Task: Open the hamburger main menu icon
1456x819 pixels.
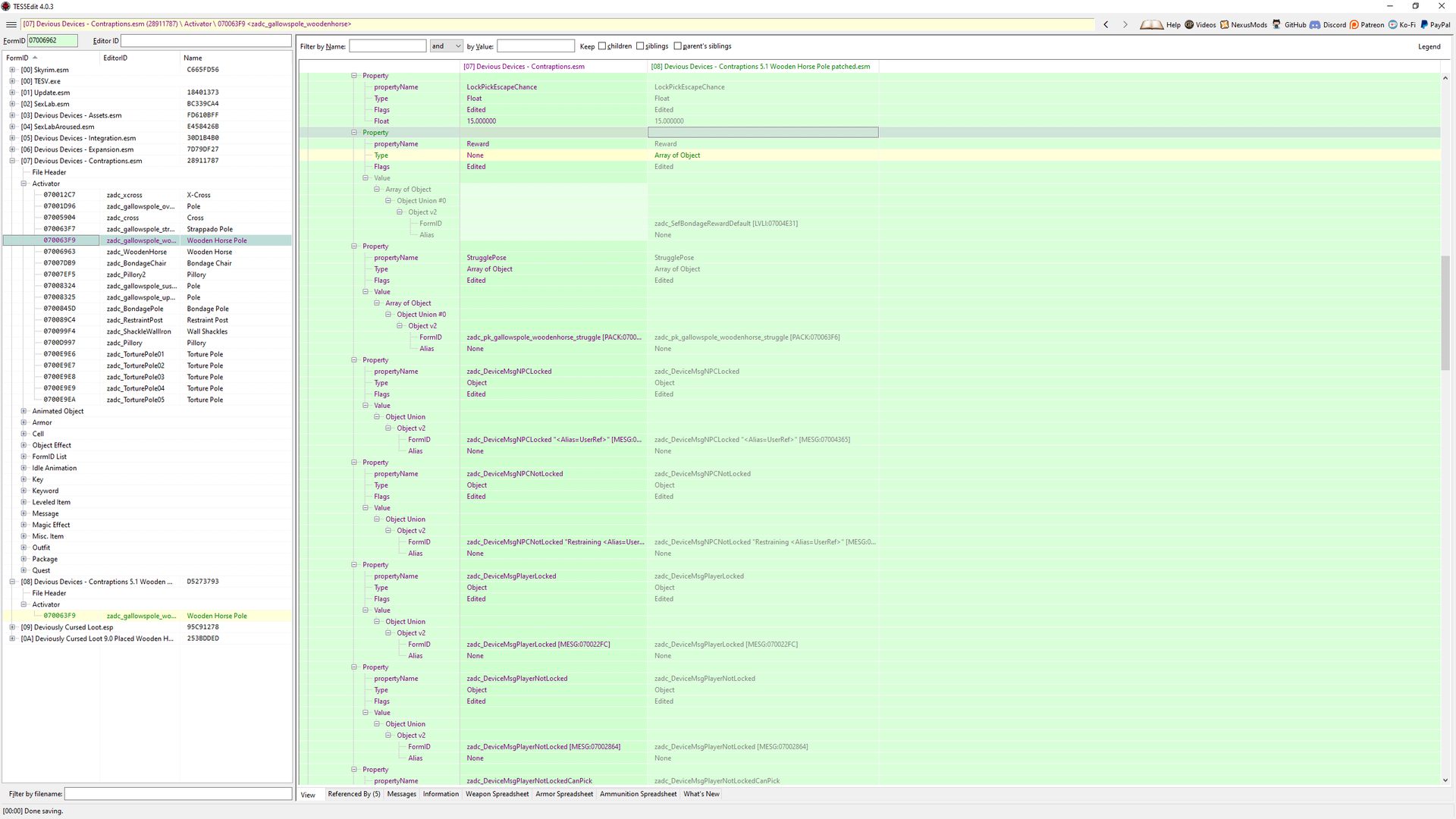Action: (11, 24)
